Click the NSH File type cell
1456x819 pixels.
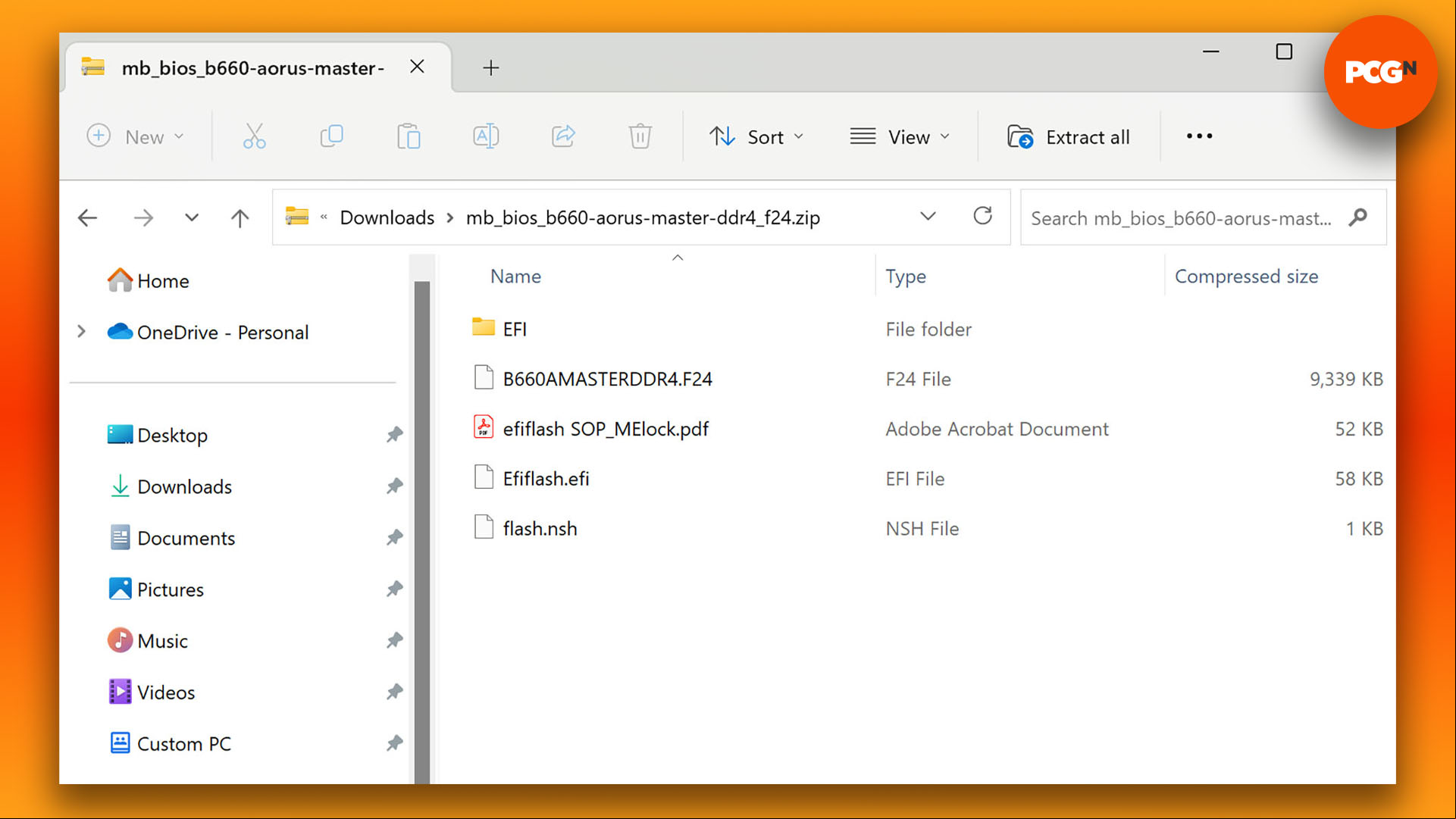coord(922,529)
